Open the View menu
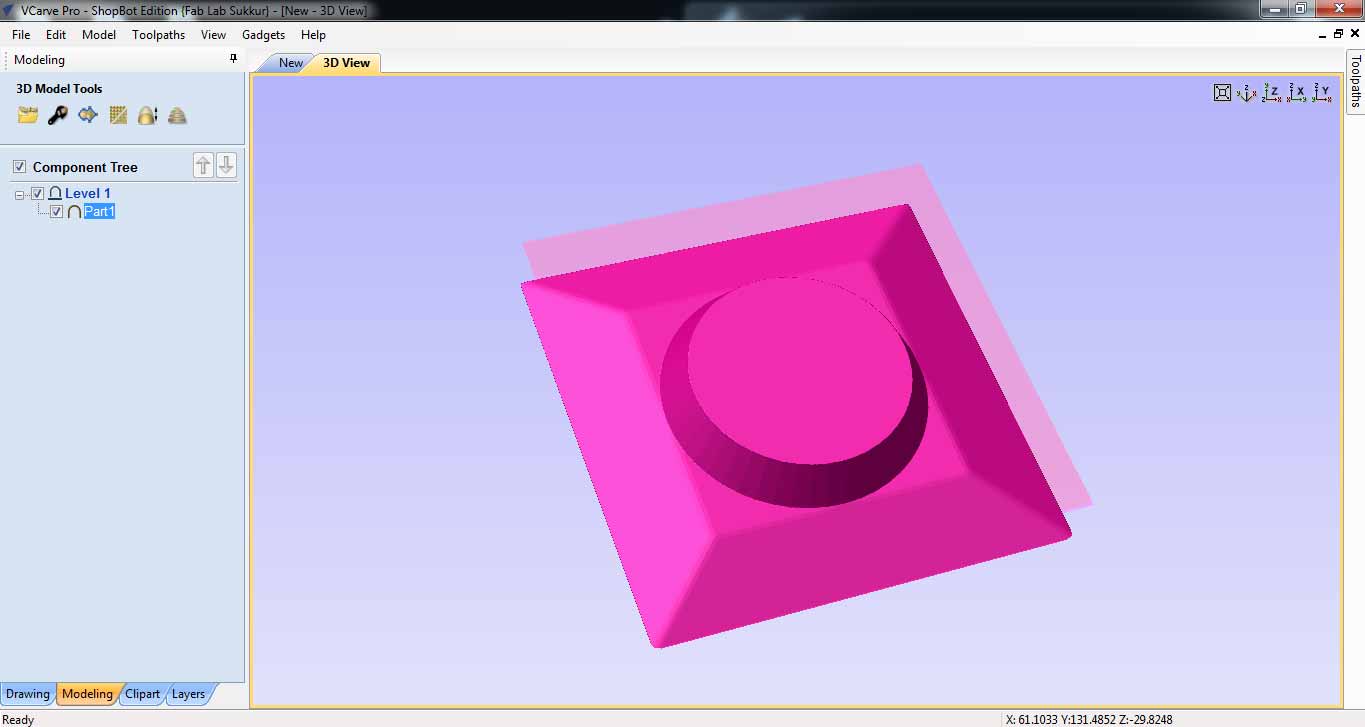Image resolution: width=1365 pixels, height=727 pixels. coord(213,34)
